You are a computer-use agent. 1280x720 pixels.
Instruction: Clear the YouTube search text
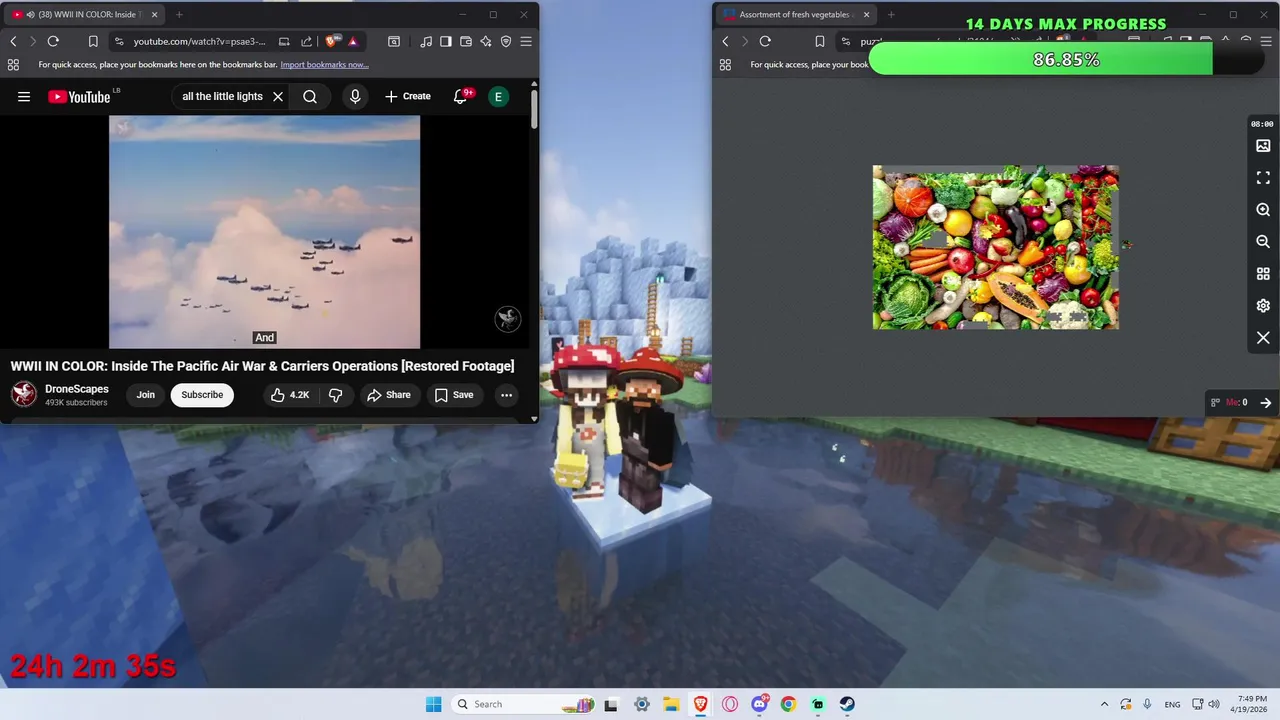point(278,97)
